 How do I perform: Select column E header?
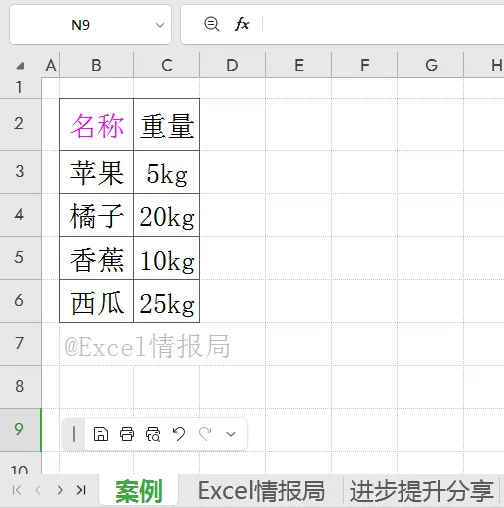[x=299, y=65]
